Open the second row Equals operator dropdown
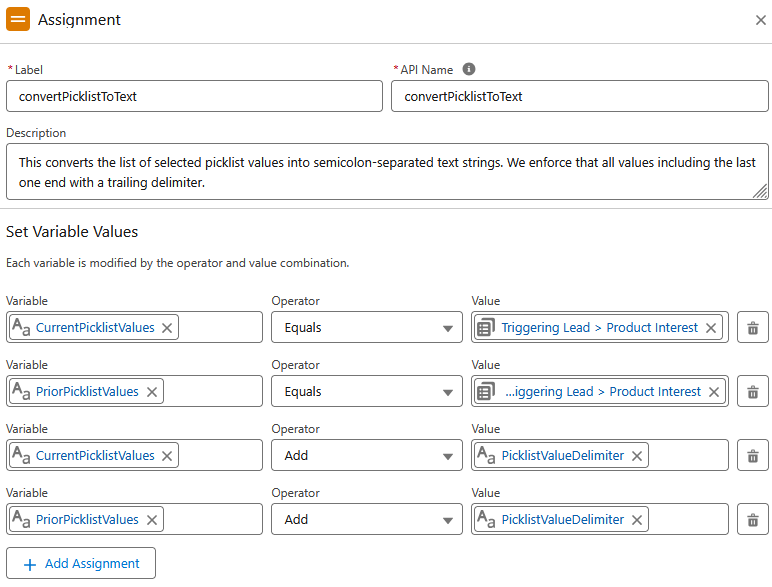This screenshot has width=772, height=587. 367,391
